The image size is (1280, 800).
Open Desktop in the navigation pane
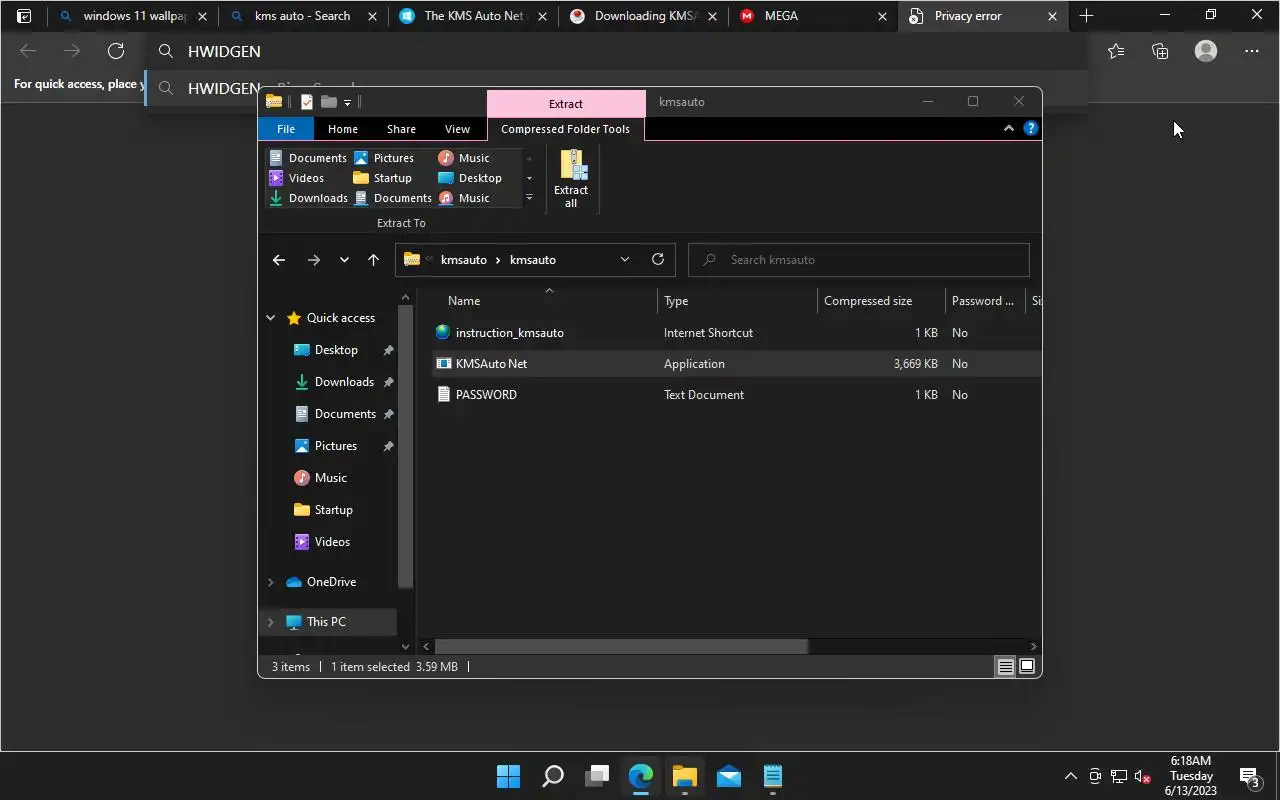click(x=336, y=350)
